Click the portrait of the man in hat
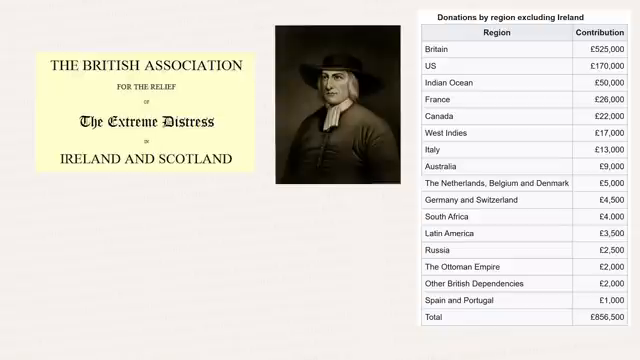 (x=338, y=104)
